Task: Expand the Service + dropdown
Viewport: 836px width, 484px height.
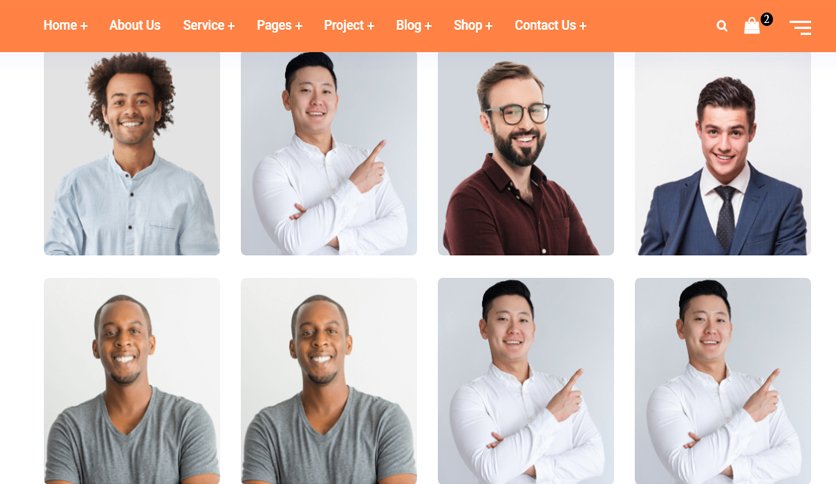Action: pos(209,26)
